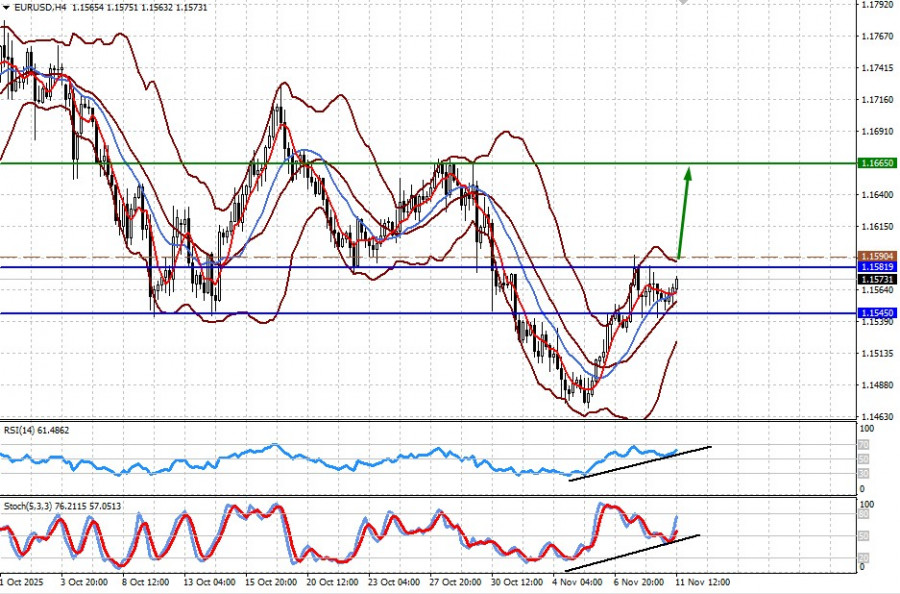Screen dimensions: 900x594
Task: Click the RSI scale value 70
Action: coord(864,445)
